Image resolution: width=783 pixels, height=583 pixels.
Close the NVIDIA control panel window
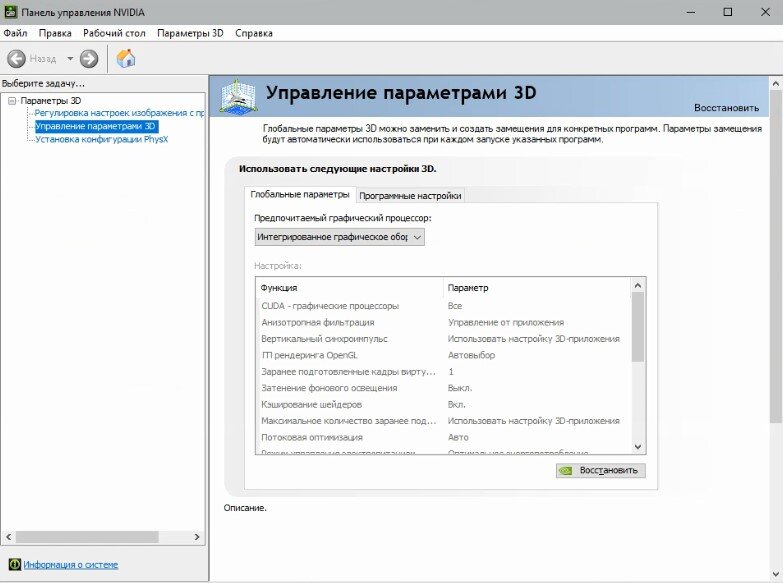(765, 12)
